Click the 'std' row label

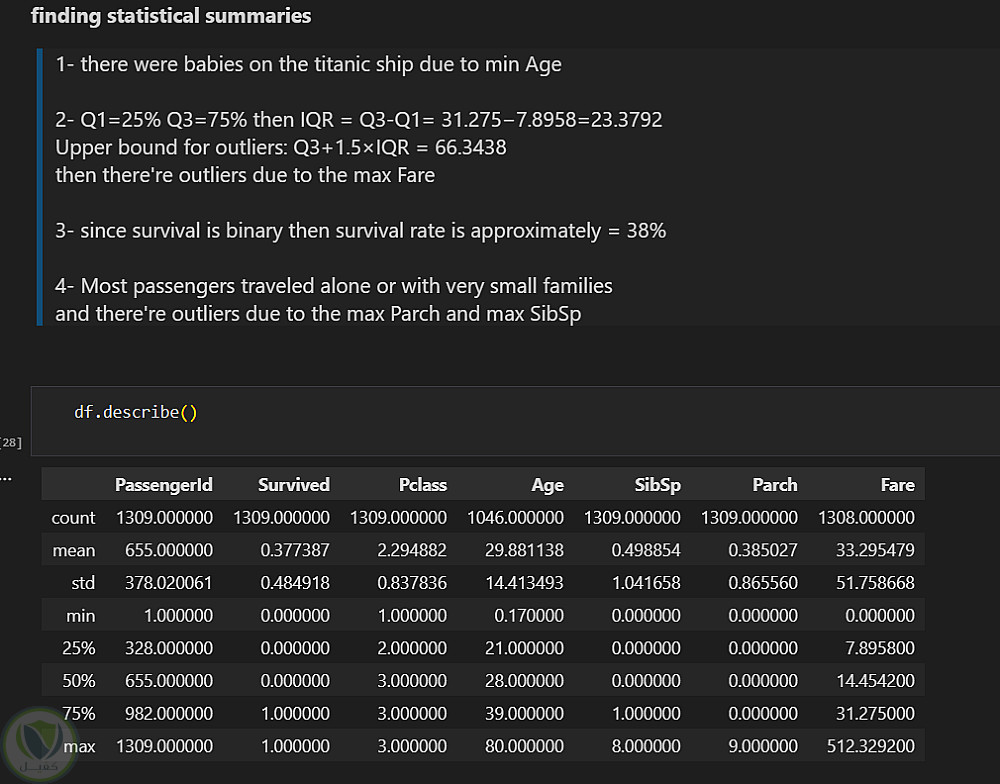pos(80,583)
